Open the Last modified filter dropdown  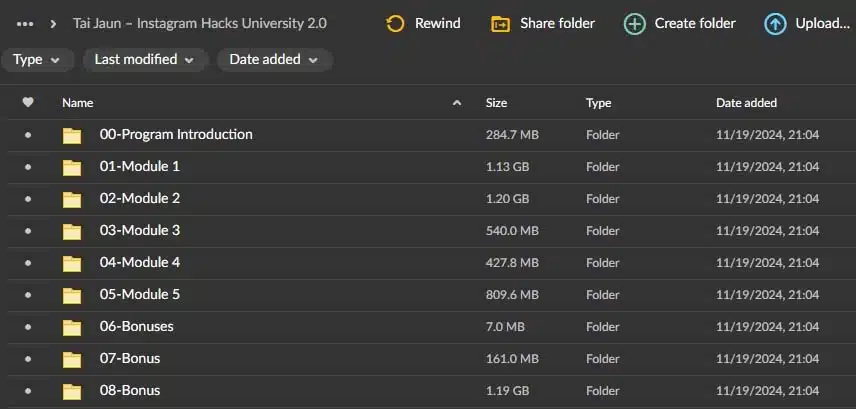pos(145,60)
